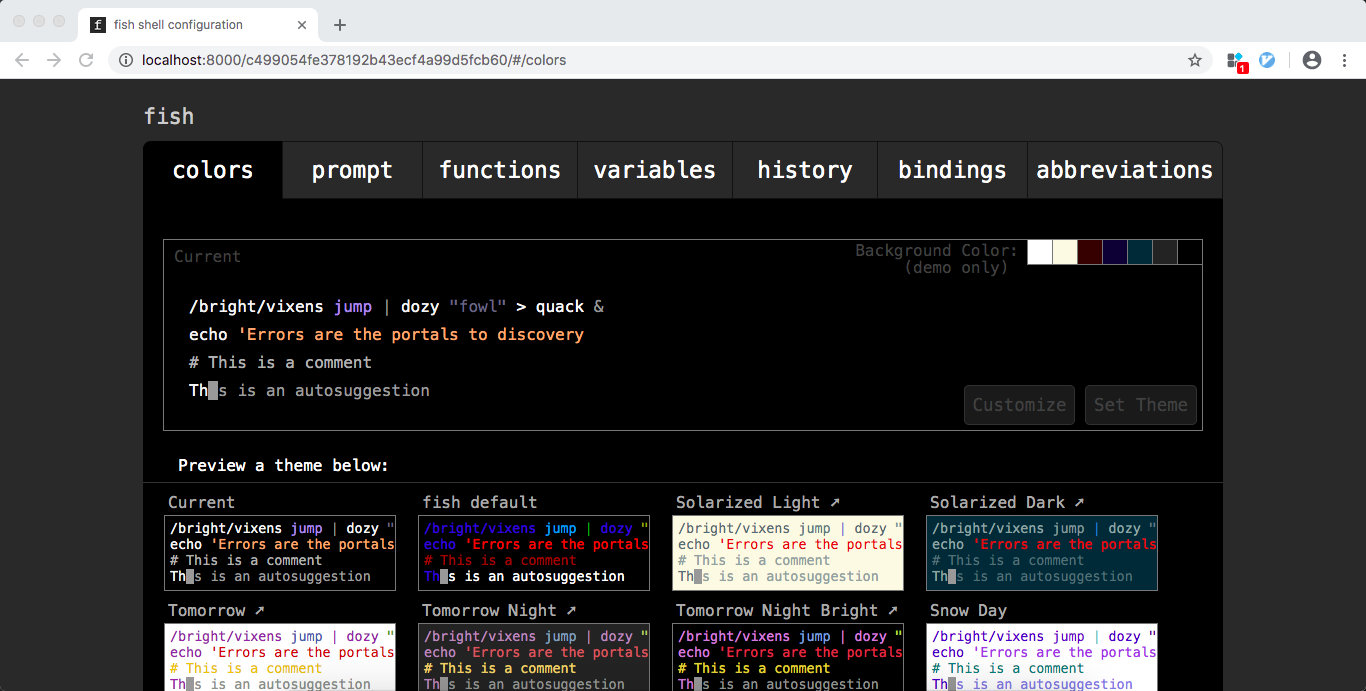
Task: Show the history tab
Action: pos(805,170)
